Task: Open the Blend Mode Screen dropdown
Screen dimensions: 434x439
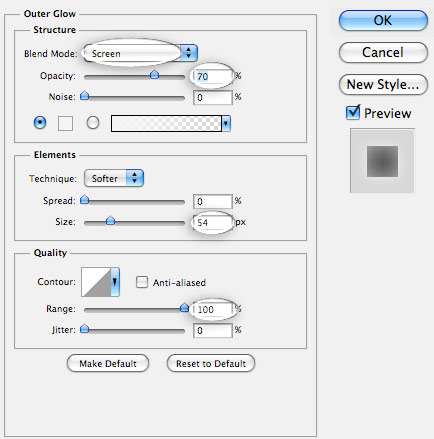Action: 140,53
